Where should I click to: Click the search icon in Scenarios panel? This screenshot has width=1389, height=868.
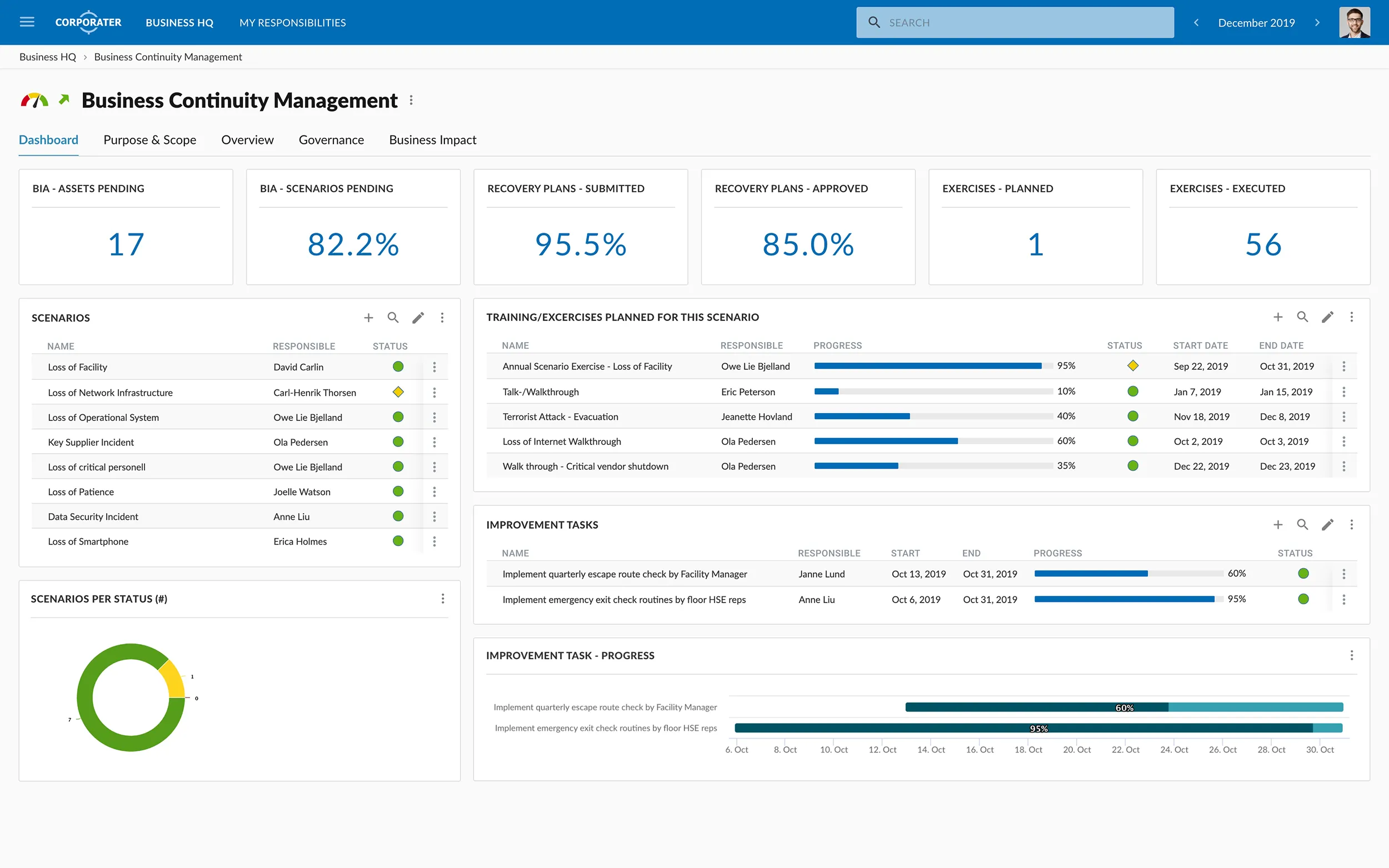(x=393, y=318)
